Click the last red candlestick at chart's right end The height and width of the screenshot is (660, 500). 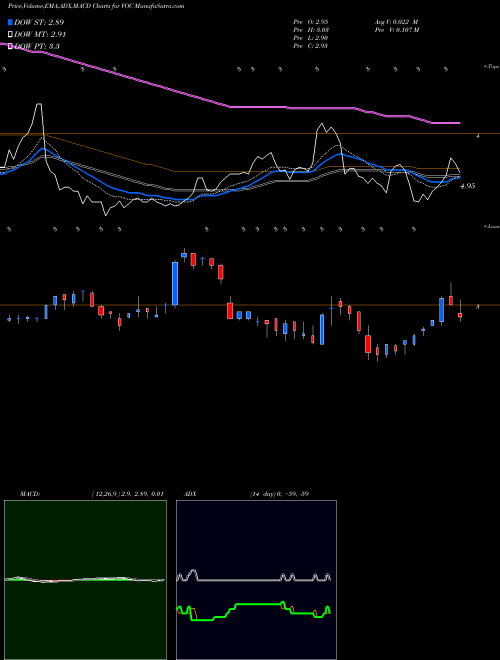(x=460, y=315)
